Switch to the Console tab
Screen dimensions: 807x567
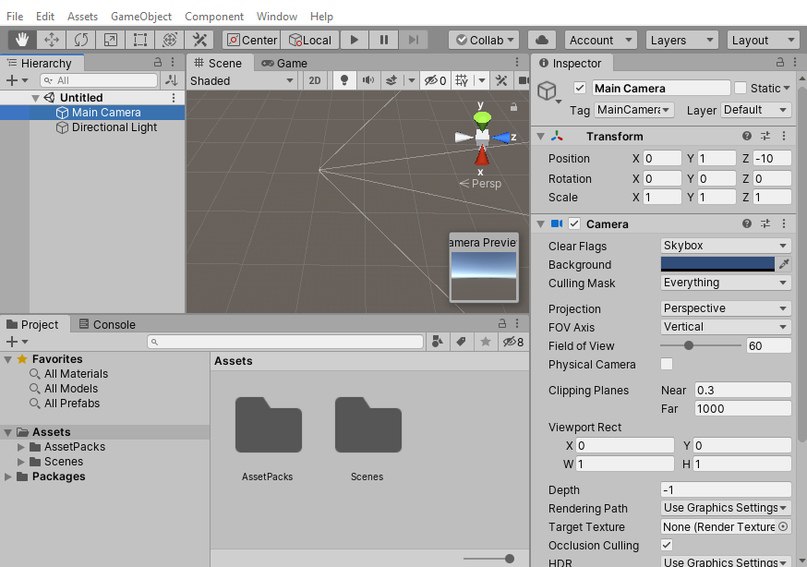[107, 324]
